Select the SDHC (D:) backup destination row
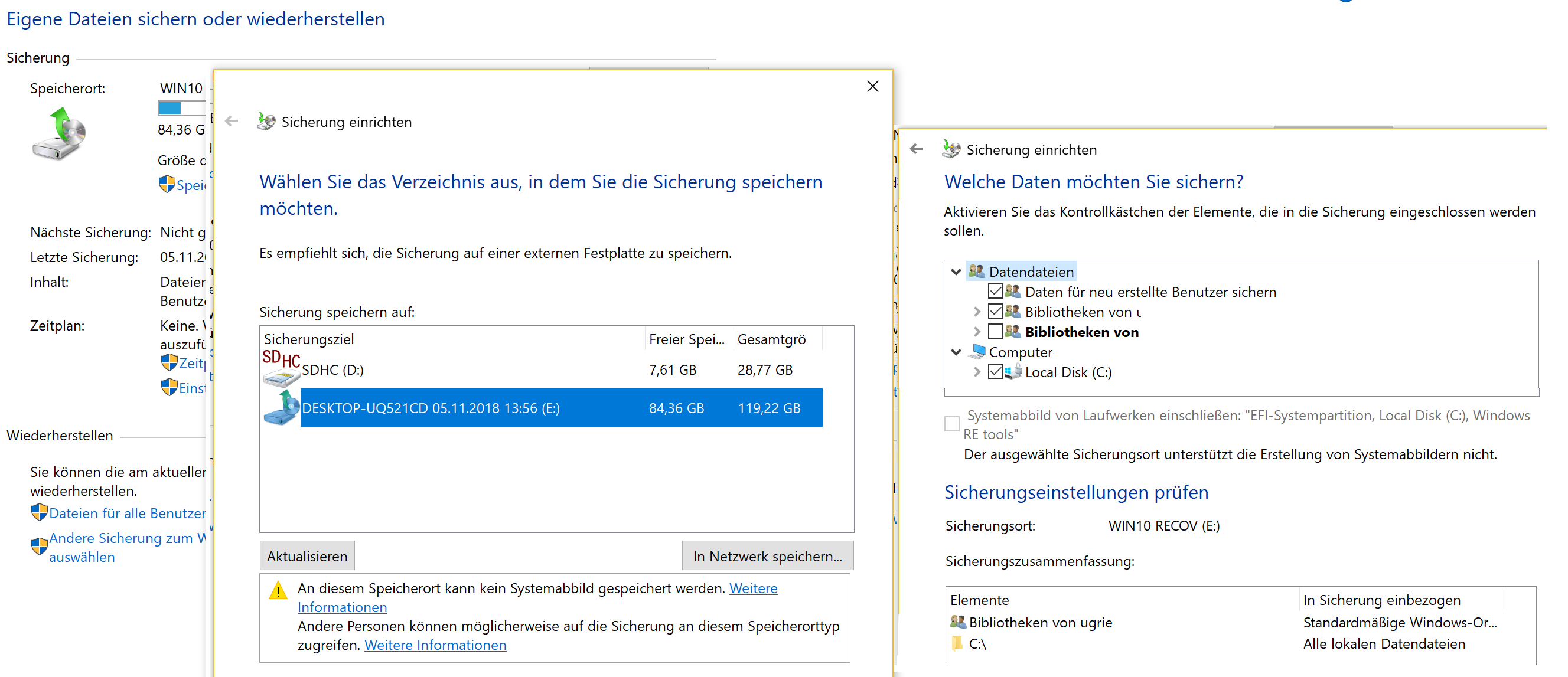Screen dimensions: 1568x677 pyautogui.click(x=542, y=369)
